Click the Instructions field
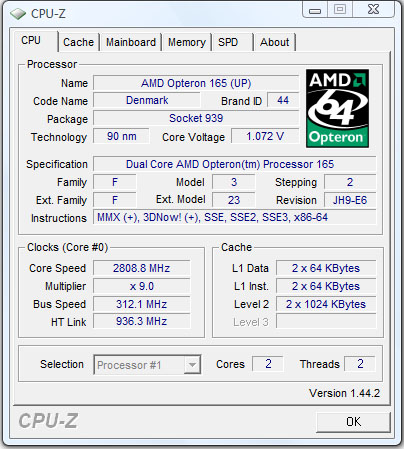The image size is (404, 449). [234, 217]
